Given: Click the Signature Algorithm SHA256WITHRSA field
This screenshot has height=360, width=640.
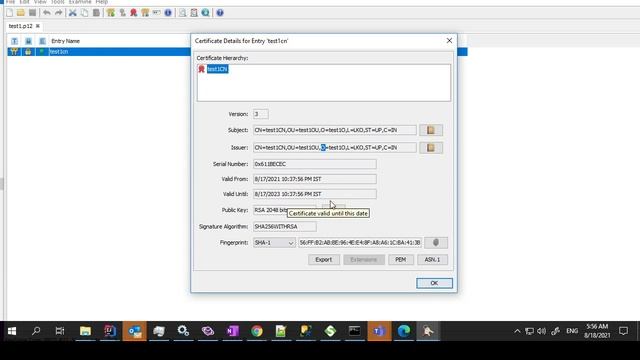Looking at the screenshot, I should pyautogui.click(x=284, y=227).
